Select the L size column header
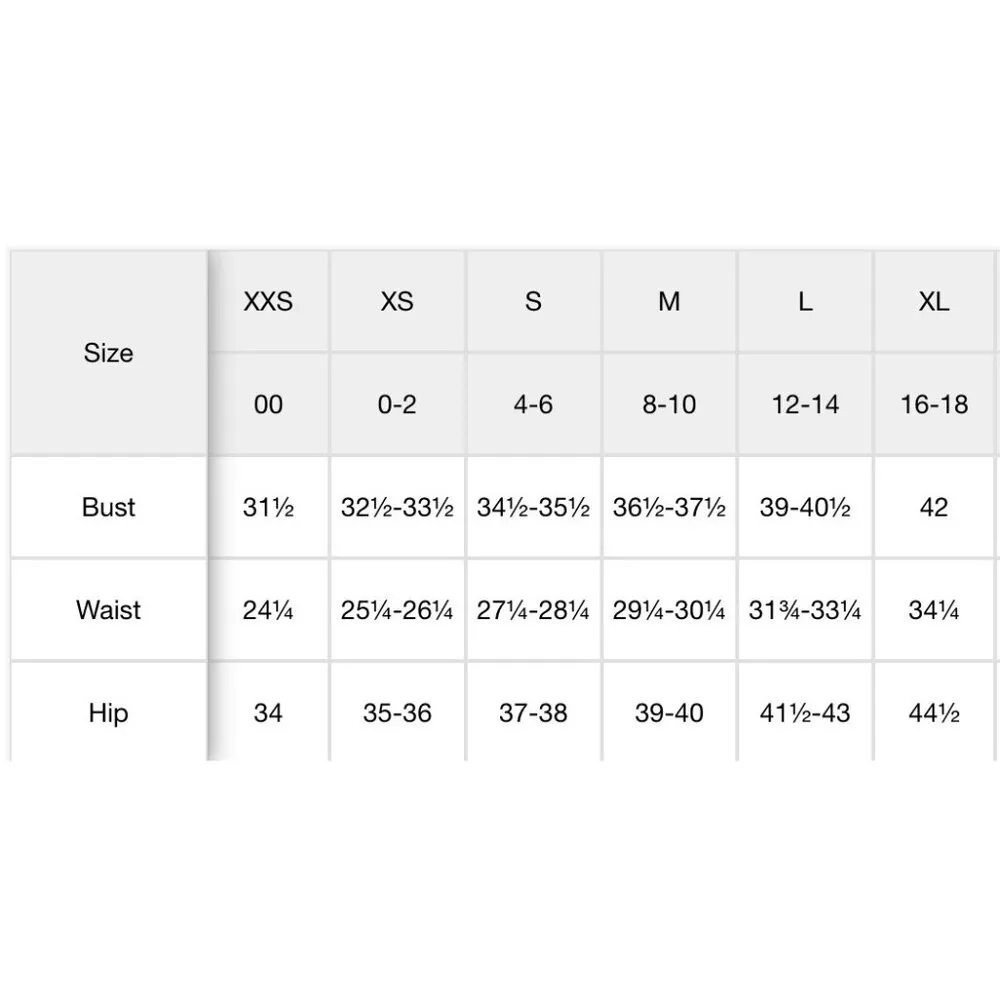This screenshot has height=1000, width=1000. 805,301
